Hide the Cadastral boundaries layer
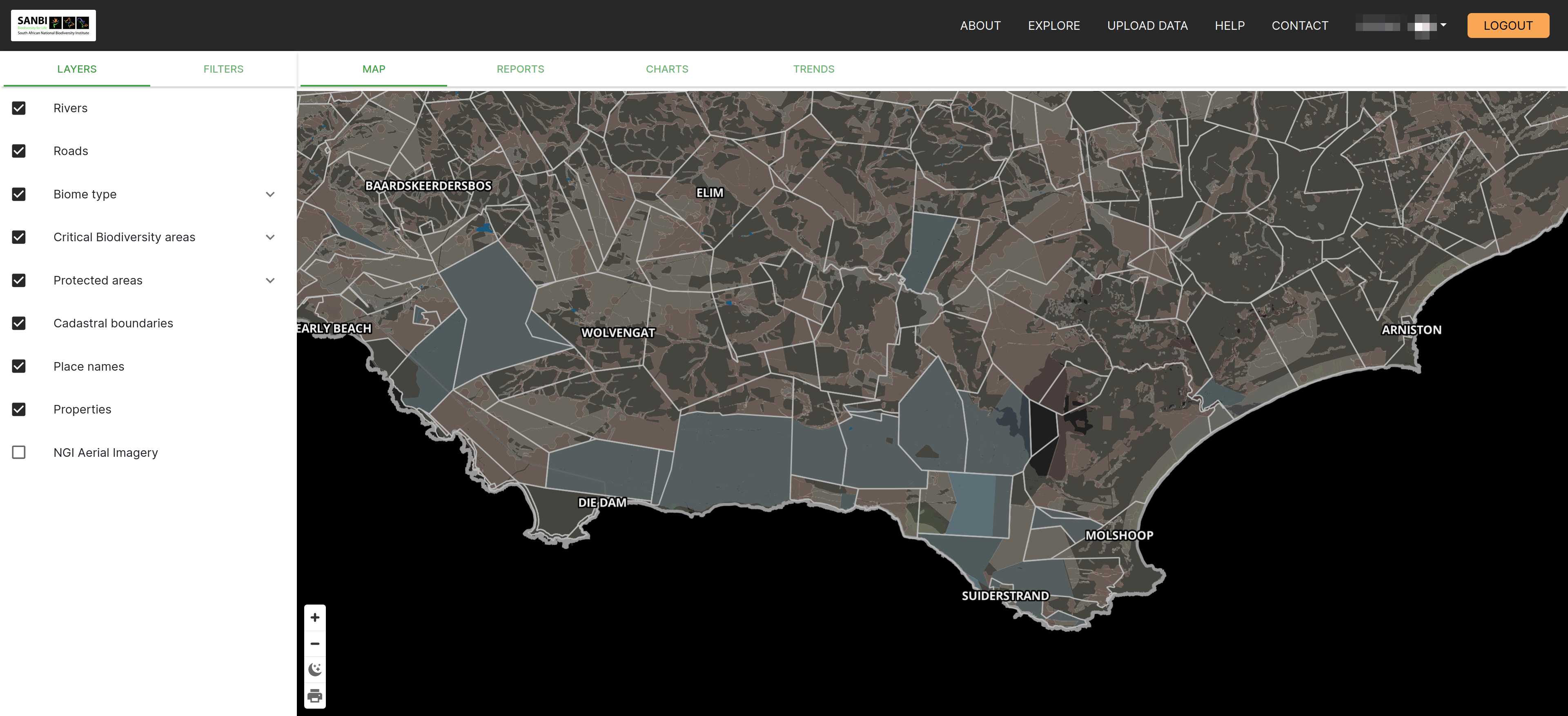The image size is (1568, 716). pyautogui.click(x=19, y=323)
